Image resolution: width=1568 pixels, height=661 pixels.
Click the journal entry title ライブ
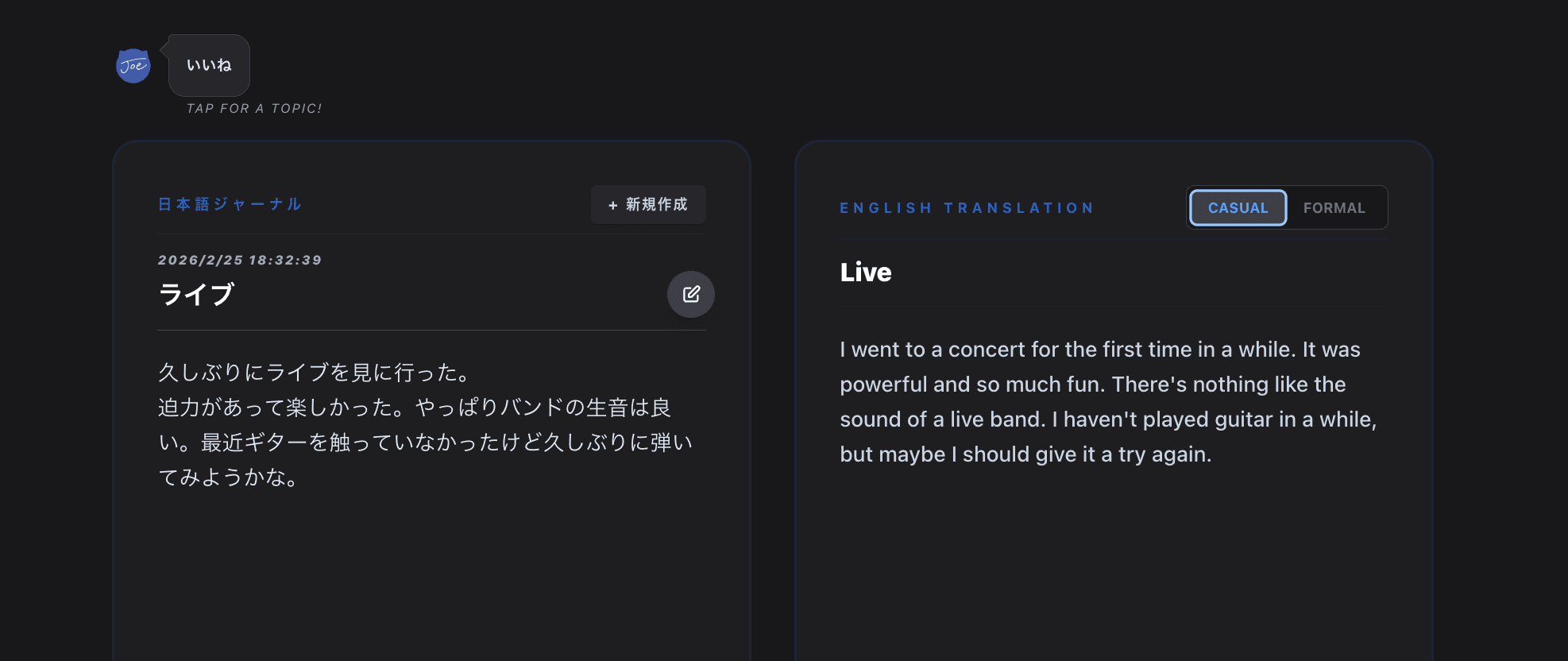pyautogui.click(x=195, y=294)
